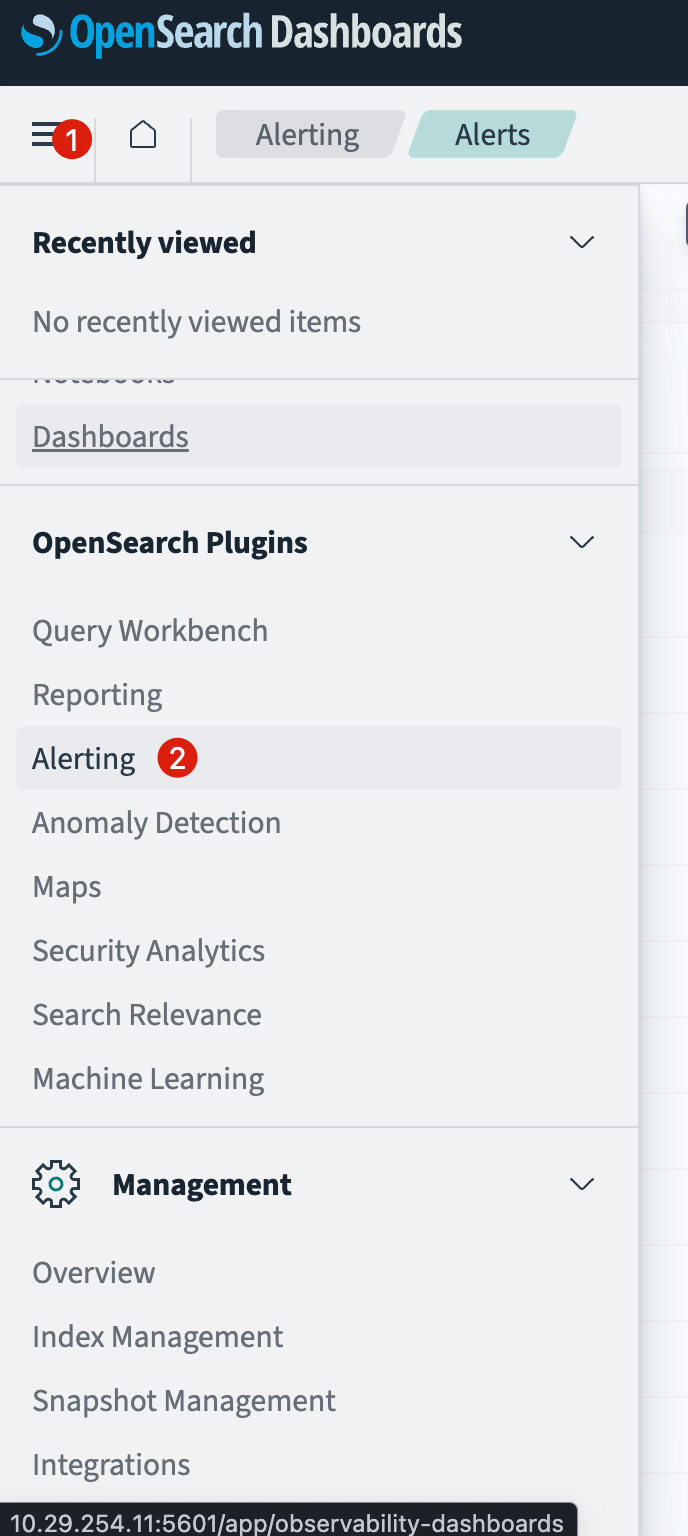Open Search Relevance plugin

[x=147, y=1015]
